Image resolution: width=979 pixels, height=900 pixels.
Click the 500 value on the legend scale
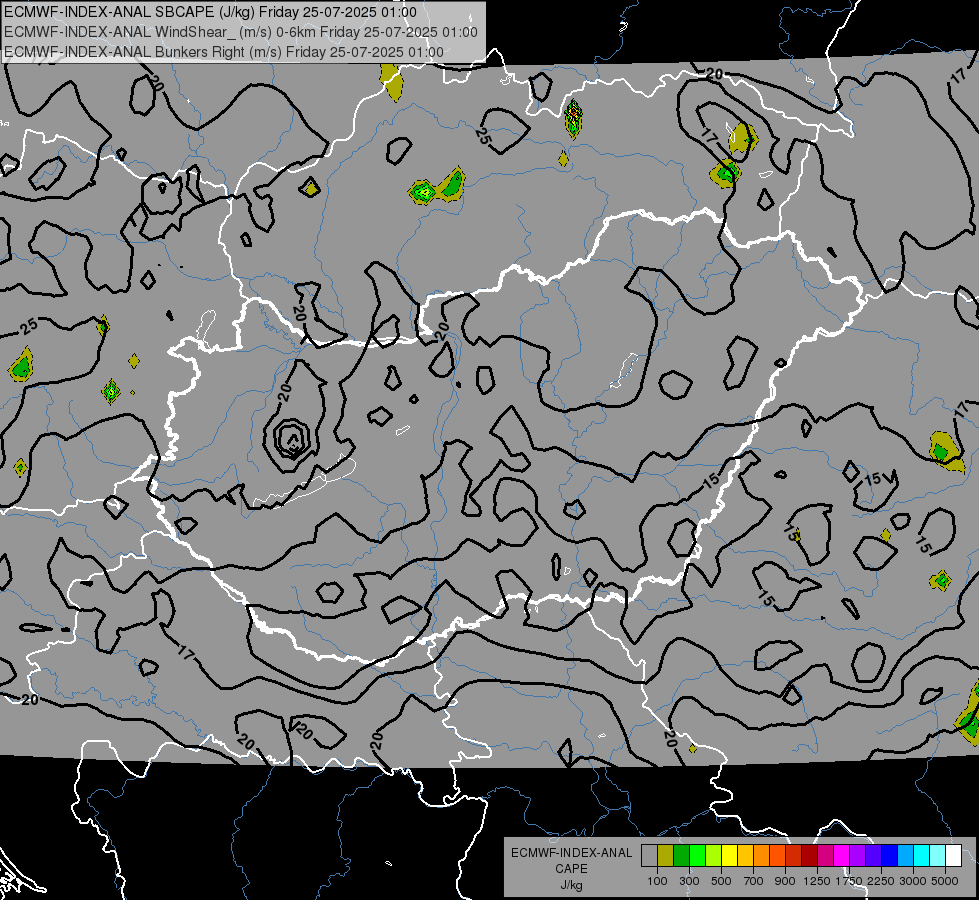pyautogui.click(x=721, y=881)
